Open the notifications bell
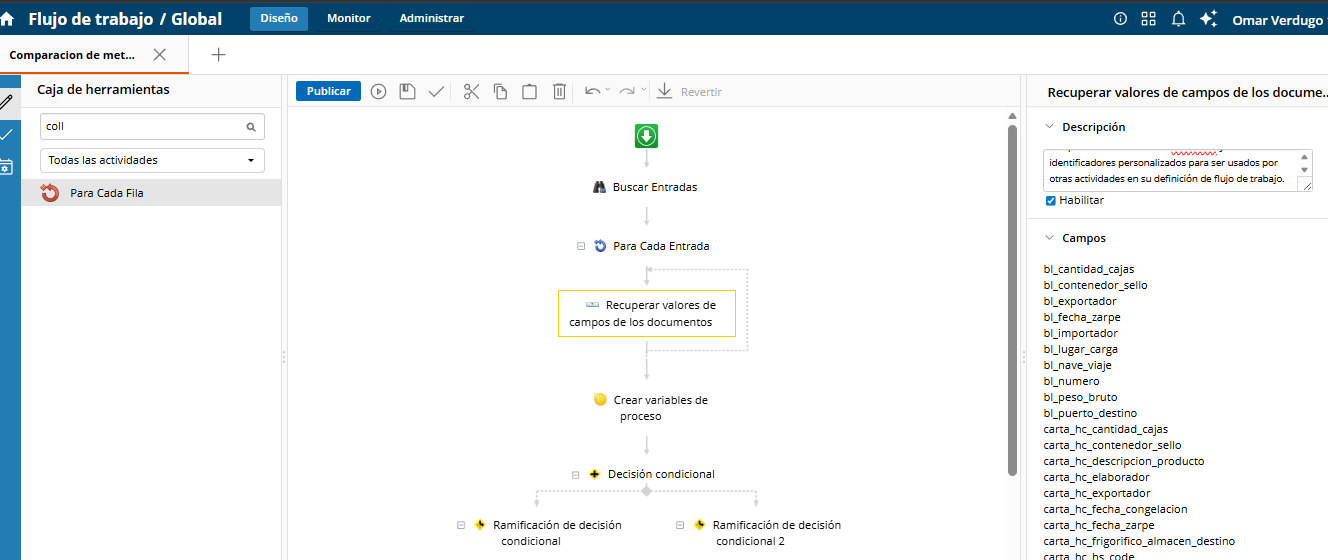The image size is (1328, 560). (1178, 19)
